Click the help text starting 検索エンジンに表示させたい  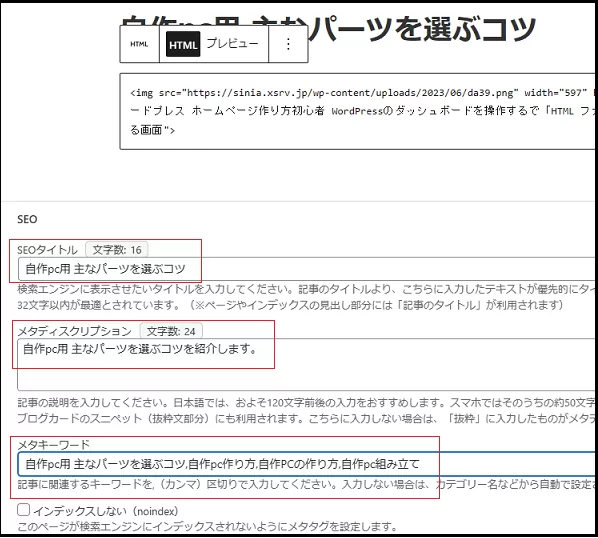pos(307,289)
